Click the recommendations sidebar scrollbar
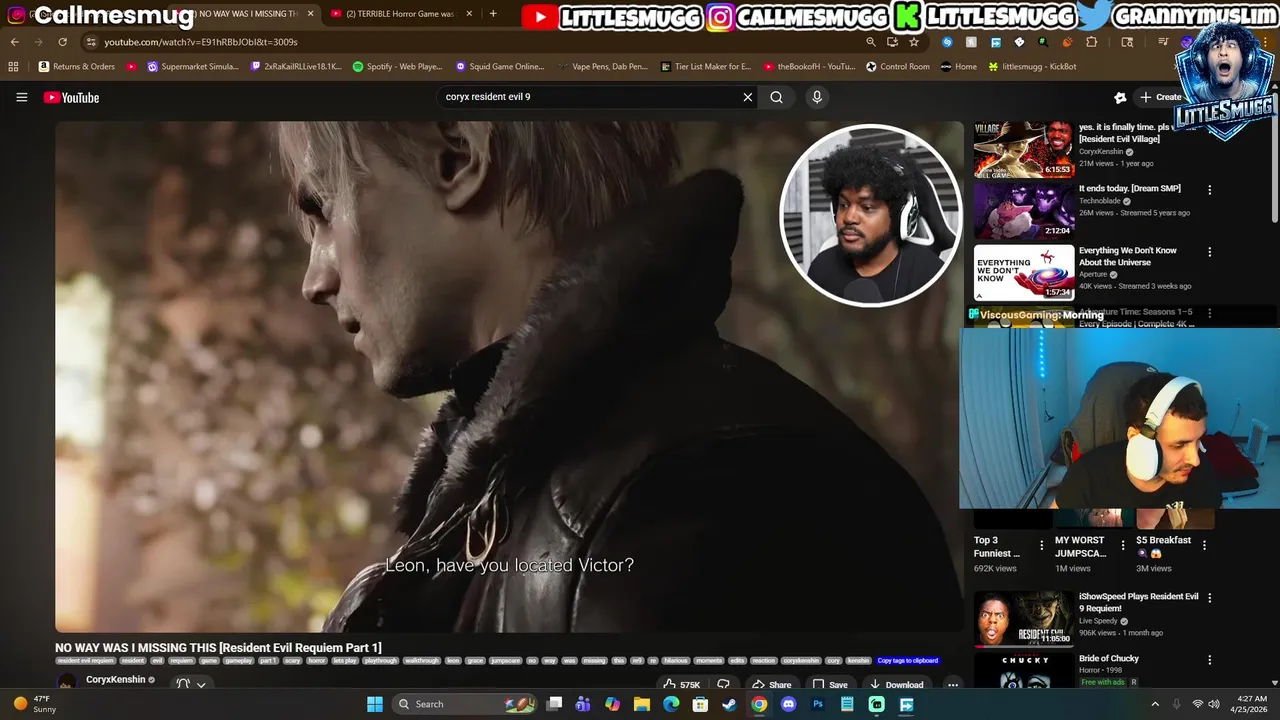The height and width of the screenshot is (720, 1280). (x=1274, y=160)
